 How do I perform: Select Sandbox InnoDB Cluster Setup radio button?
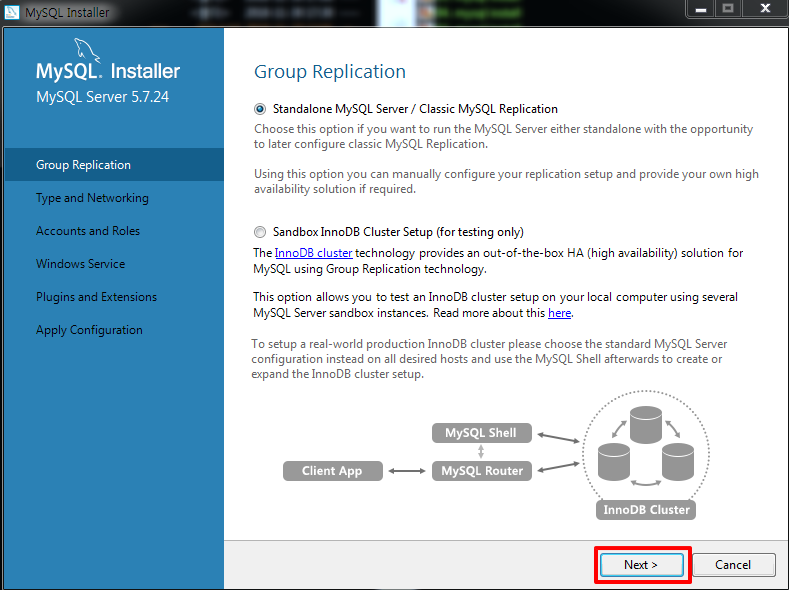click(x=260, y=232)
